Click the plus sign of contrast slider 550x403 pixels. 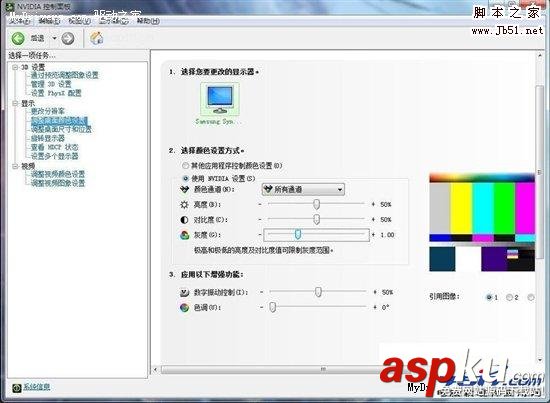pyautogui.click(x=373, y=220)
